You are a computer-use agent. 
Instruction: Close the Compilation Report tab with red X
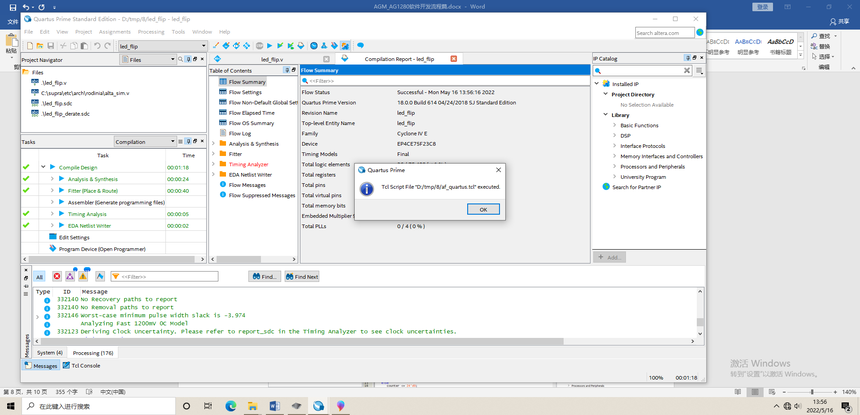454,59
